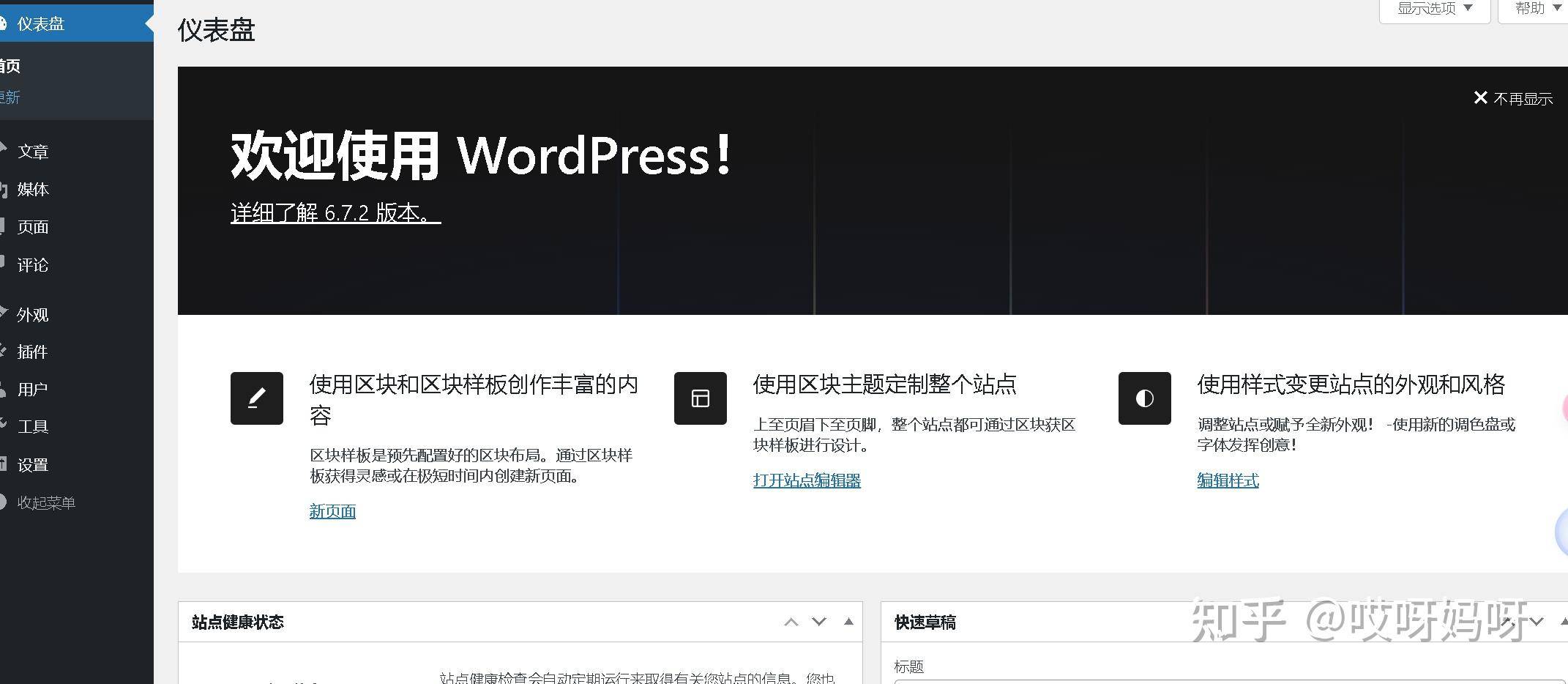The width and height of the screenshot is (1568, 684).
Task: Open the 工具 tools menu
Action: point(33,427)
